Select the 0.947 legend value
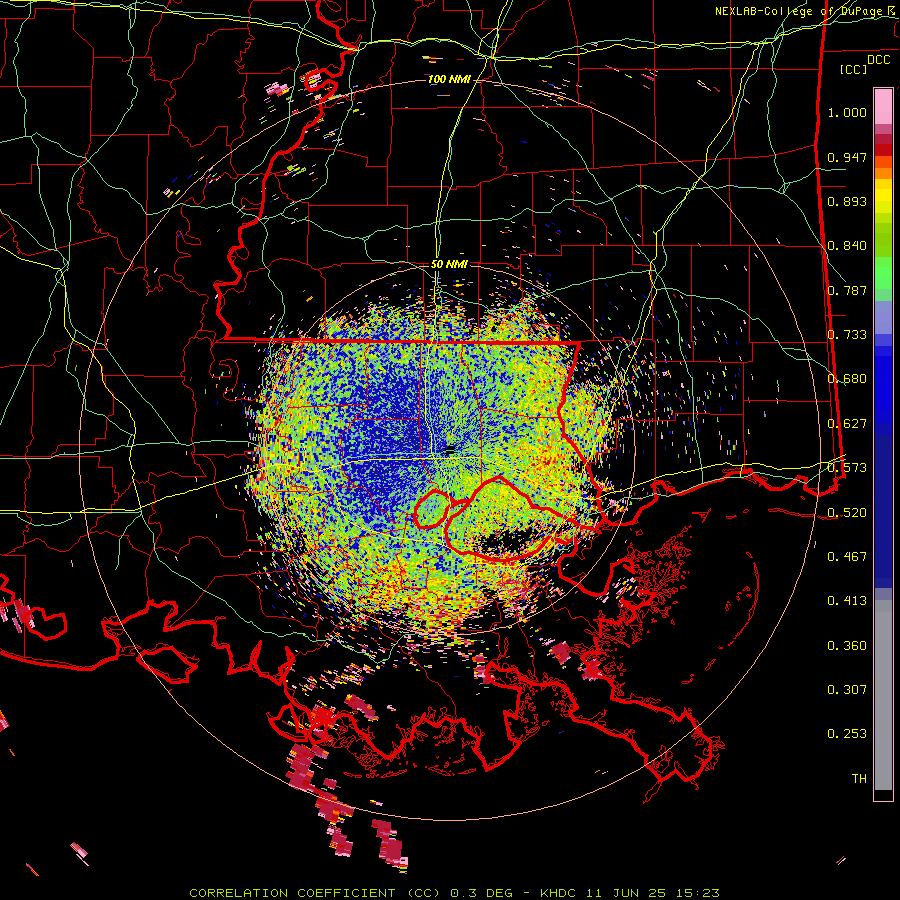Viewport: 900px width, 900px height. pos(847,157)
